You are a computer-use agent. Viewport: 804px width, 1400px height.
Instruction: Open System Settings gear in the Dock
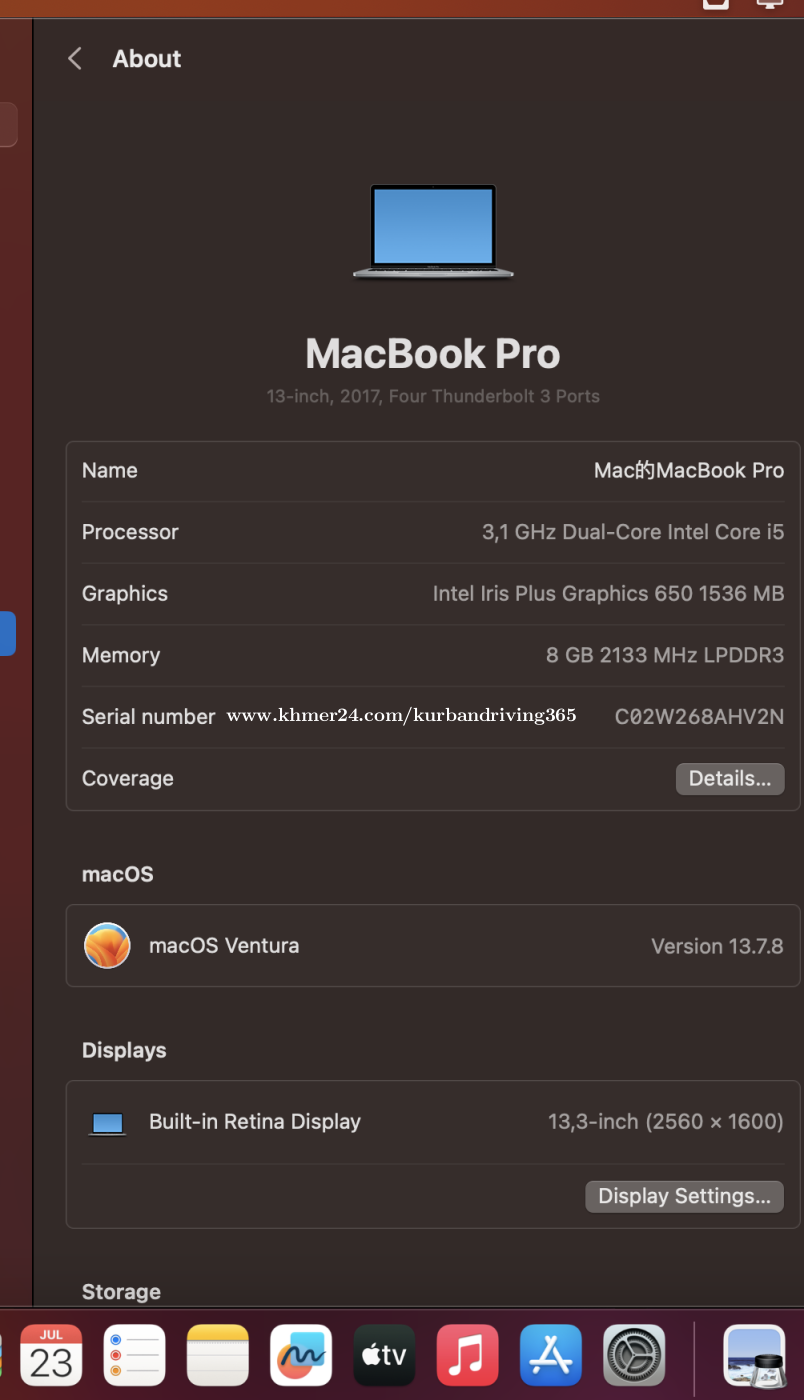pyautogui.click(x=634, y=1355)
